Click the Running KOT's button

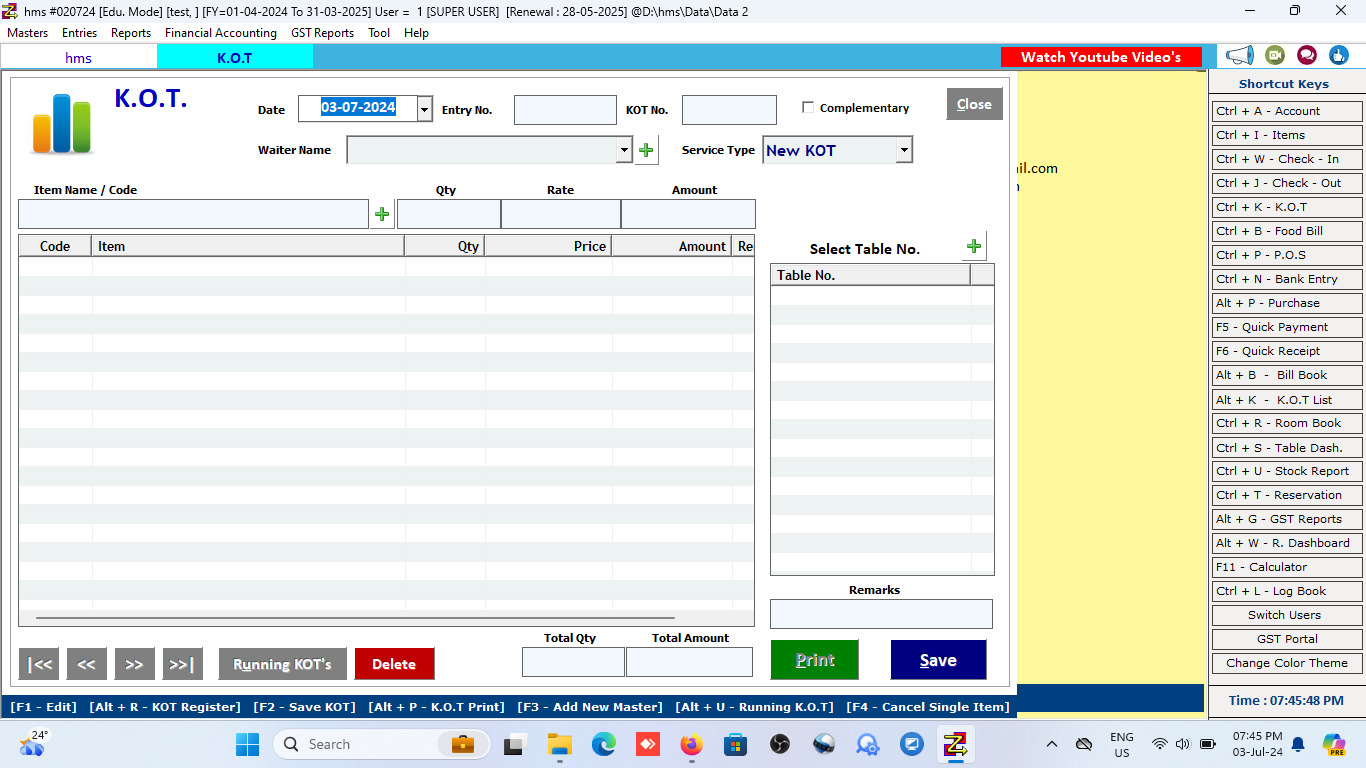click(282, 664)
